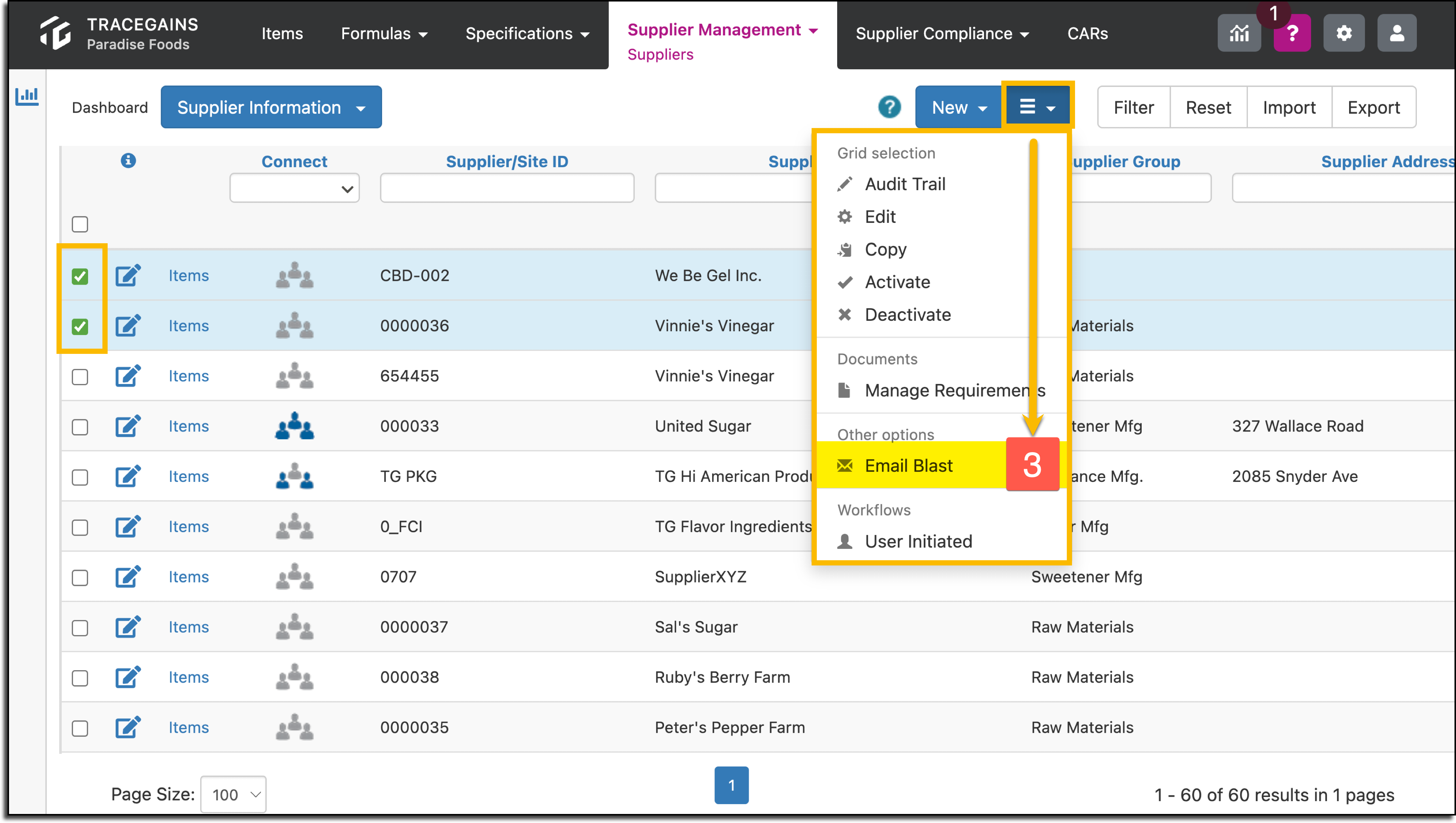Select Audit Trail from menu
The image size is (1456, 823).
[x=905, y=184]
